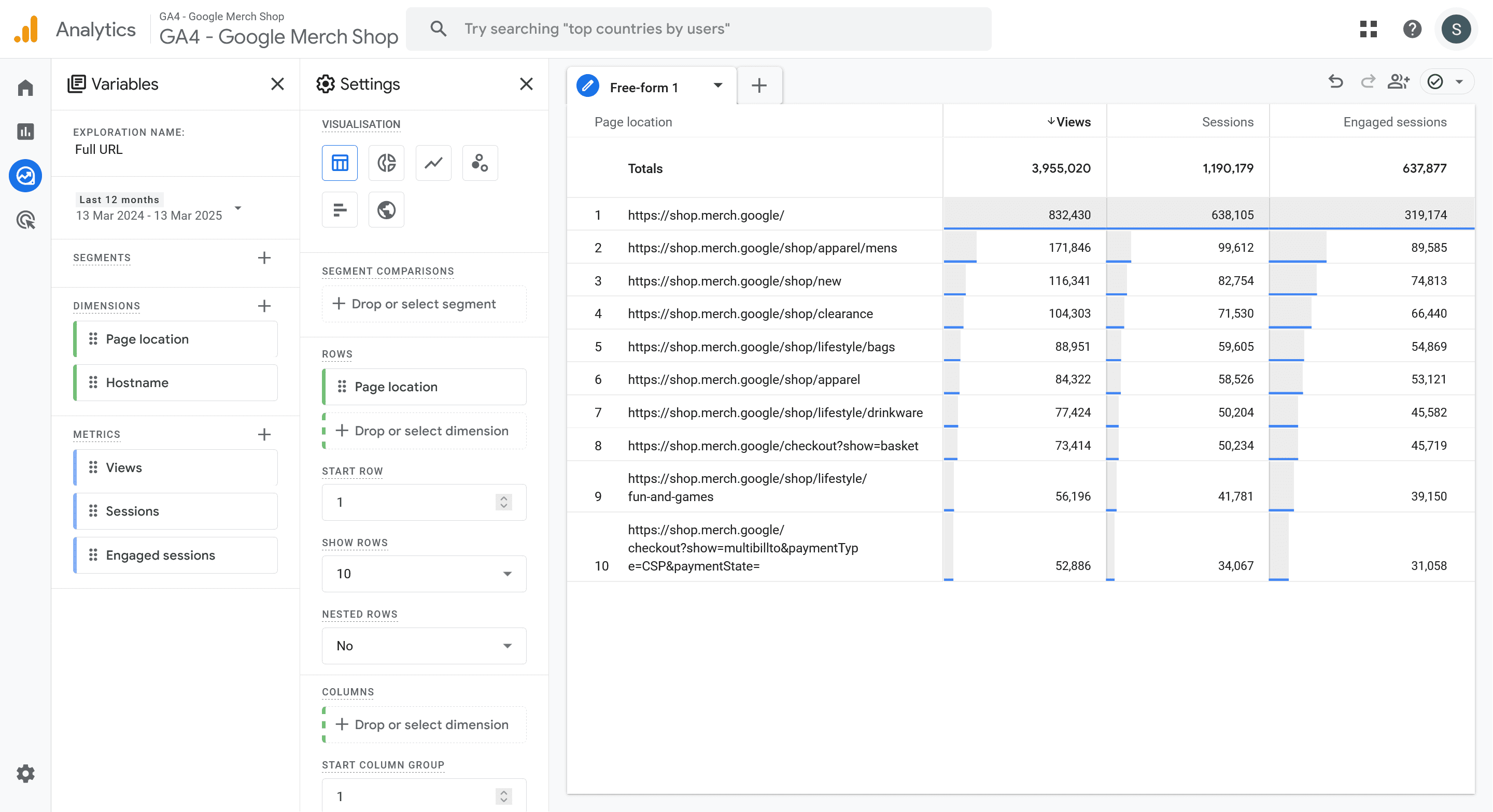Click the Redo arrow icon
Screen dimensions: 1493x812
click(x=1368, y=82)
